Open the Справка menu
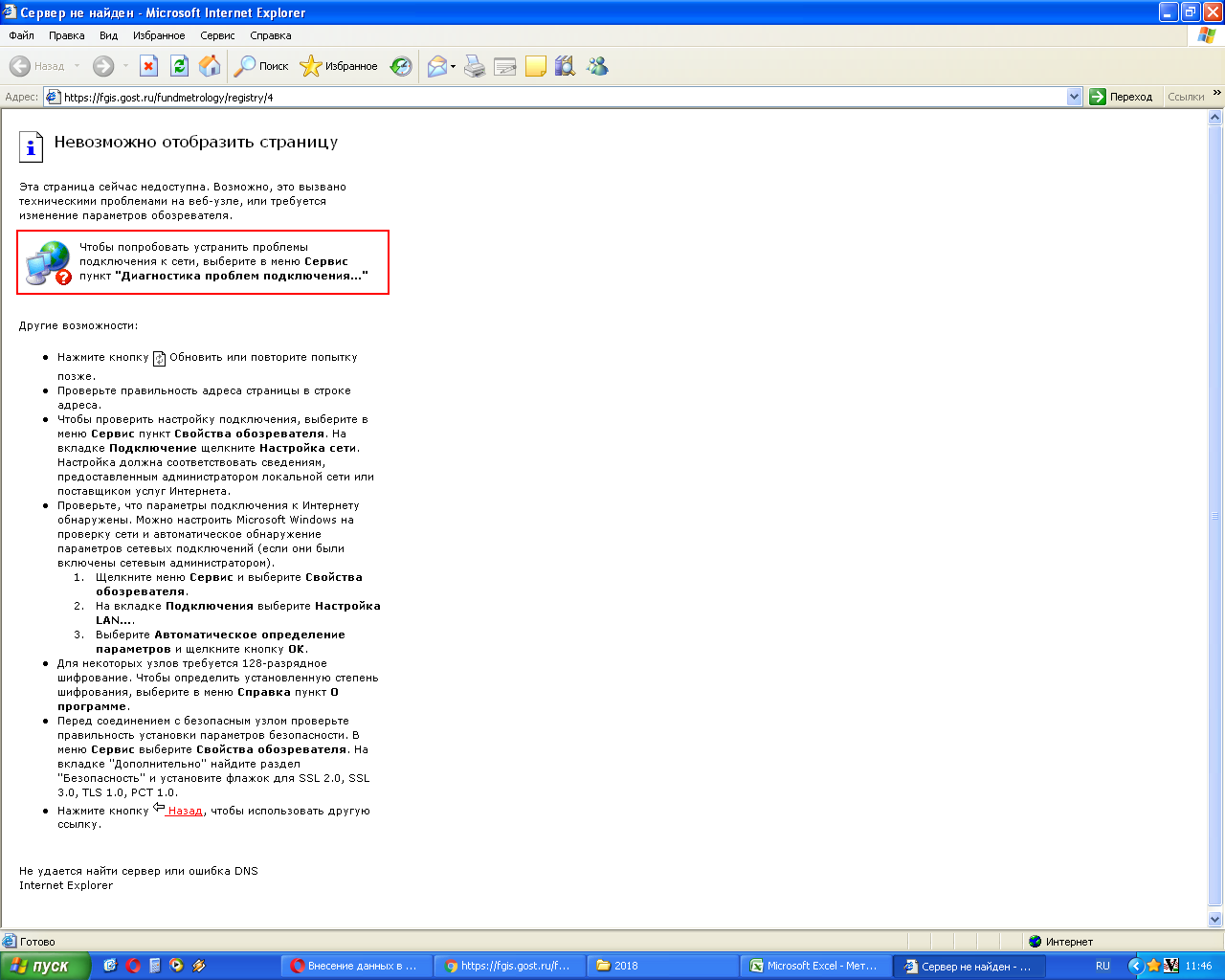 coord(270,35)
